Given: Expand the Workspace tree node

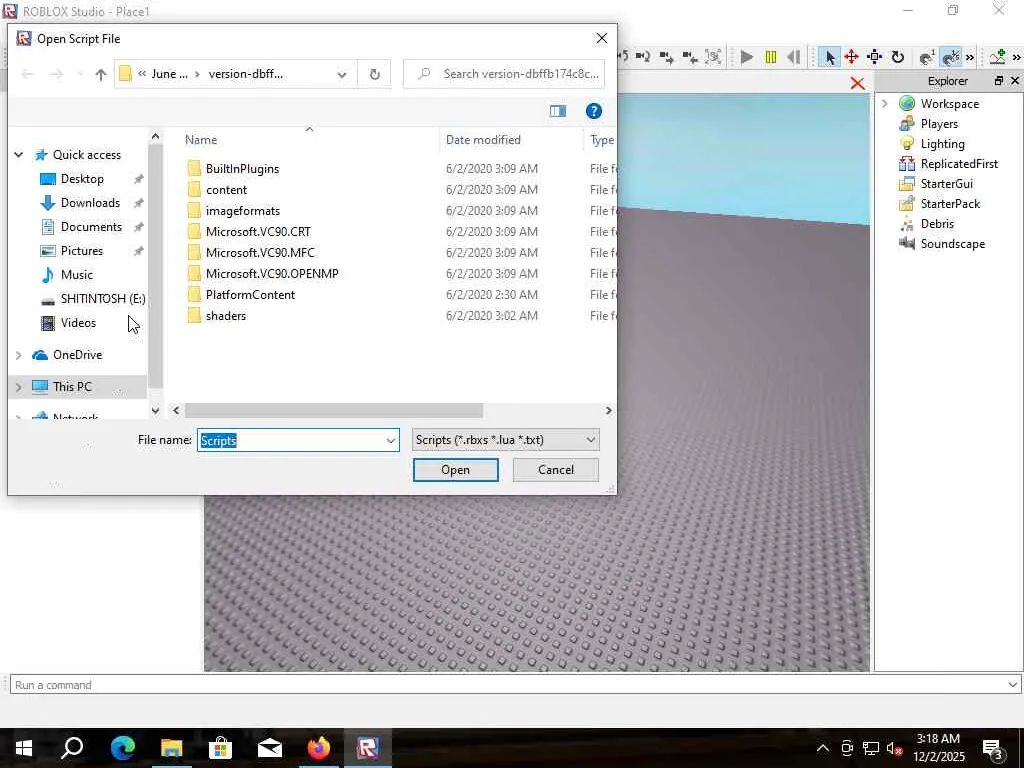Looking at the screenshot, I should tap(884, 103).
